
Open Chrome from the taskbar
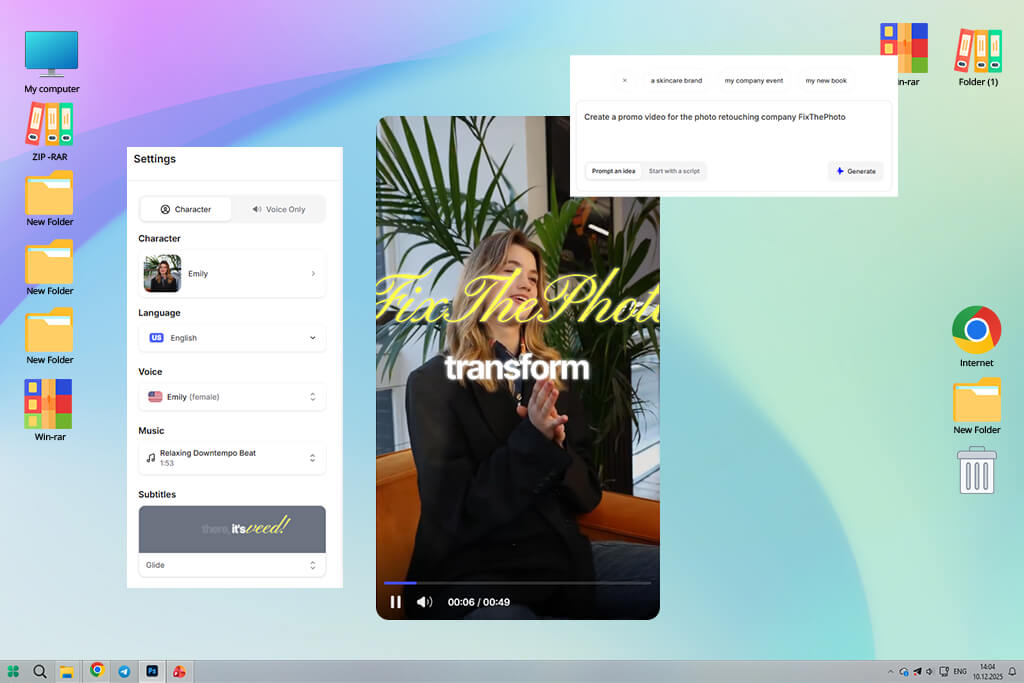(x=97, y=671)
